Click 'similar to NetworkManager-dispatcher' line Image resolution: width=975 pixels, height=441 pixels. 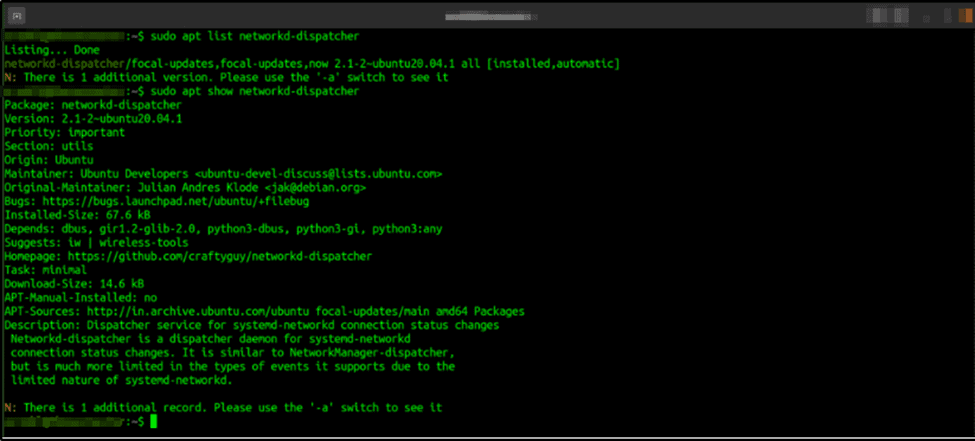pos(233,352)
